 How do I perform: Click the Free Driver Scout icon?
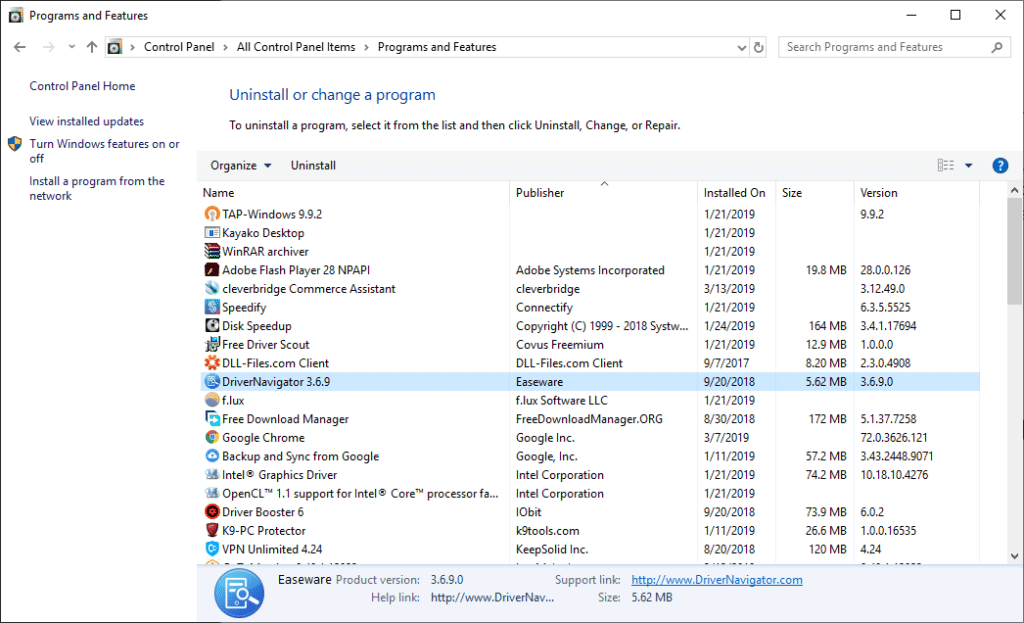[212, 344]
